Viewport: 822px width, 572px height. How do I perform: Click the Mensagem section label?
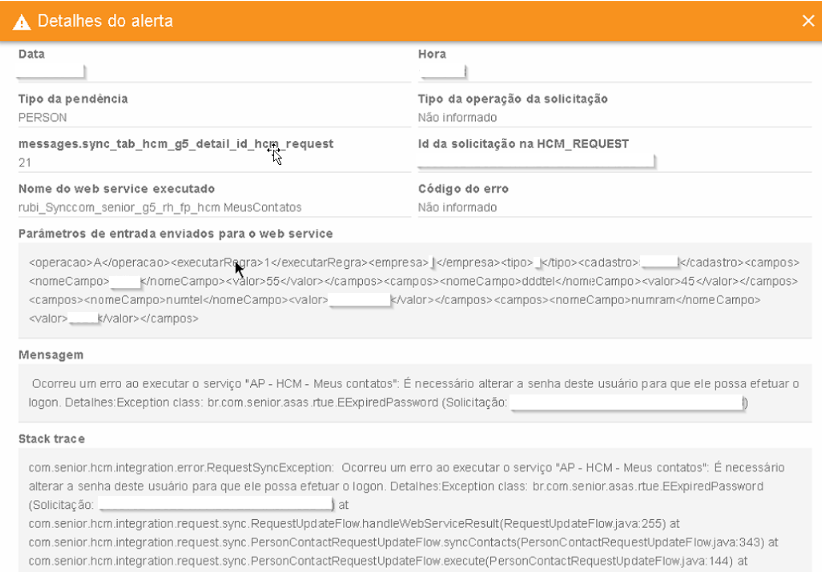tap(51, 354)
